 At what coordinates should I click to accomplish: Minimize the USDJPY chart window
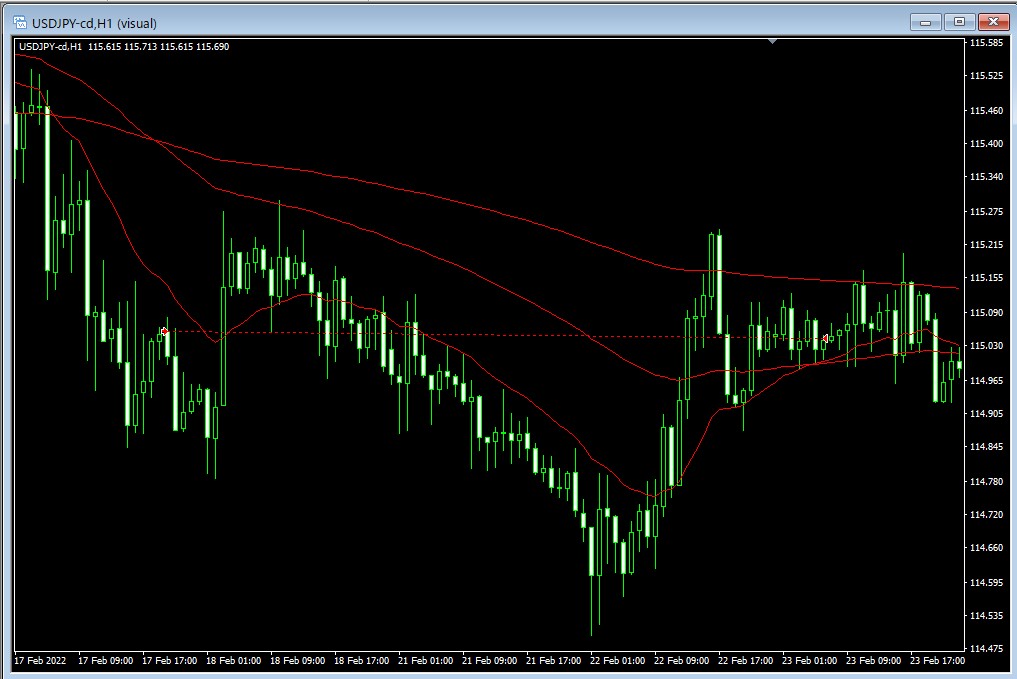coord(926,22)
